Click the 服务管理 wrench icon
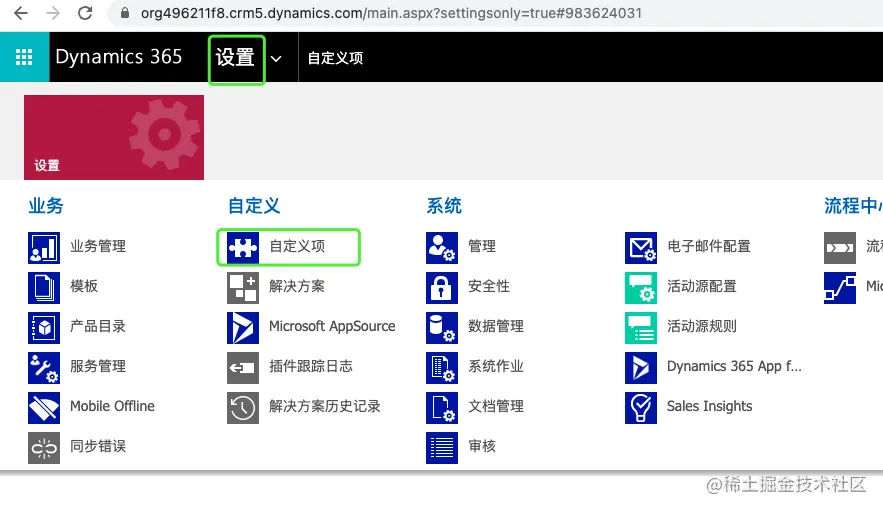 (44, 367)
